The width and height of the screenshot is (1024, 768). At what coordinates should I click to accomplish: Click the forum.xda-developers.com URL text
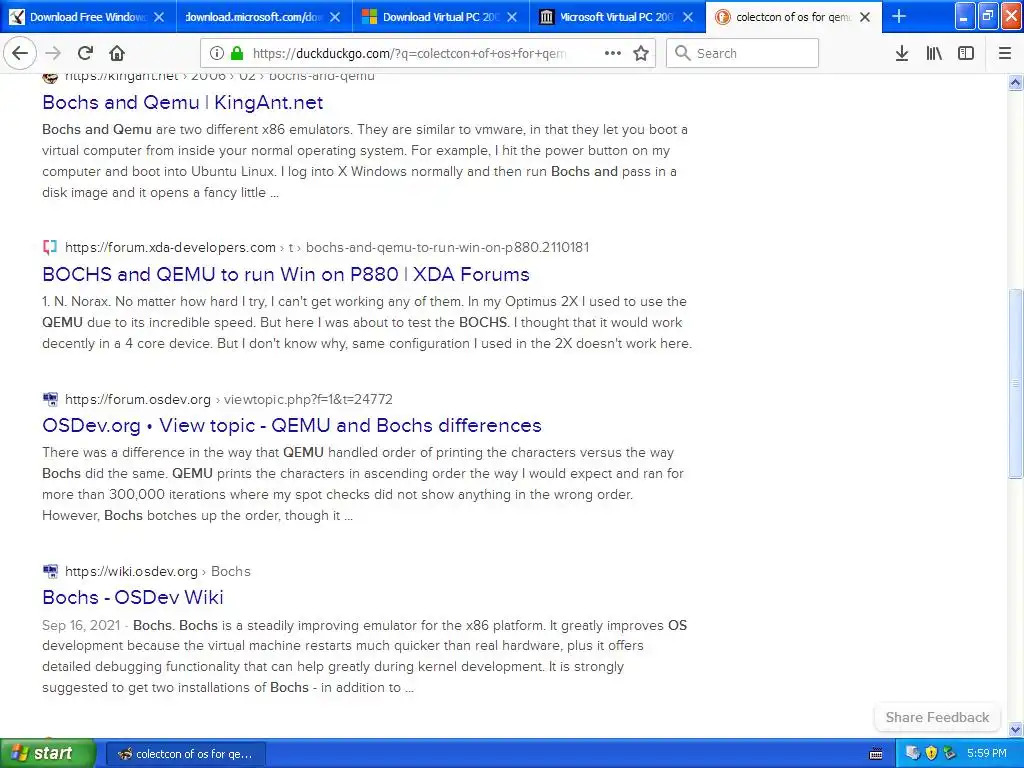point(170,248)
